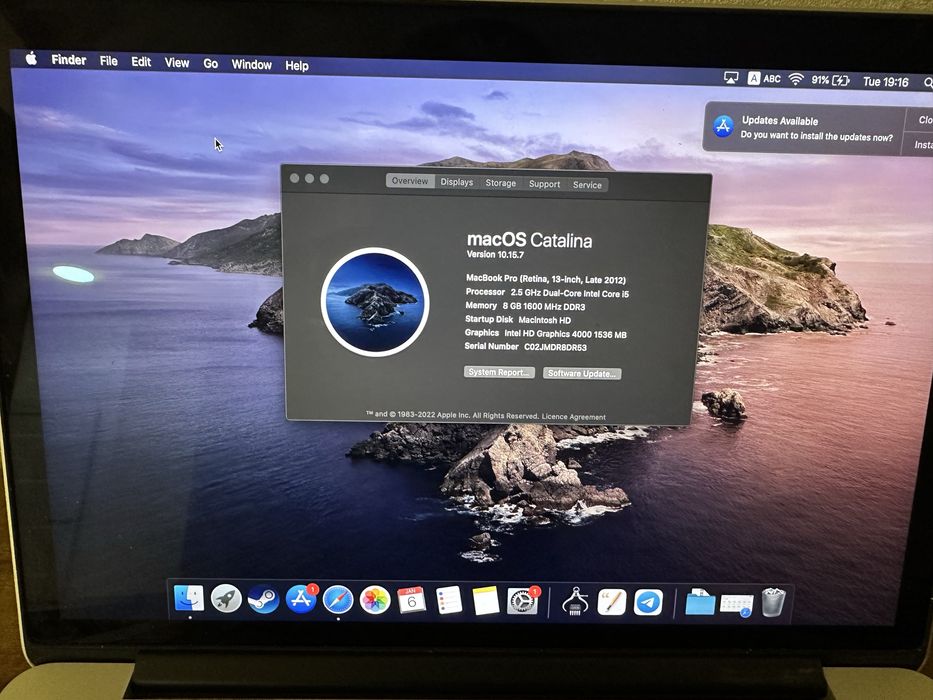Open Reminders from the Dock

coord(449,601)
